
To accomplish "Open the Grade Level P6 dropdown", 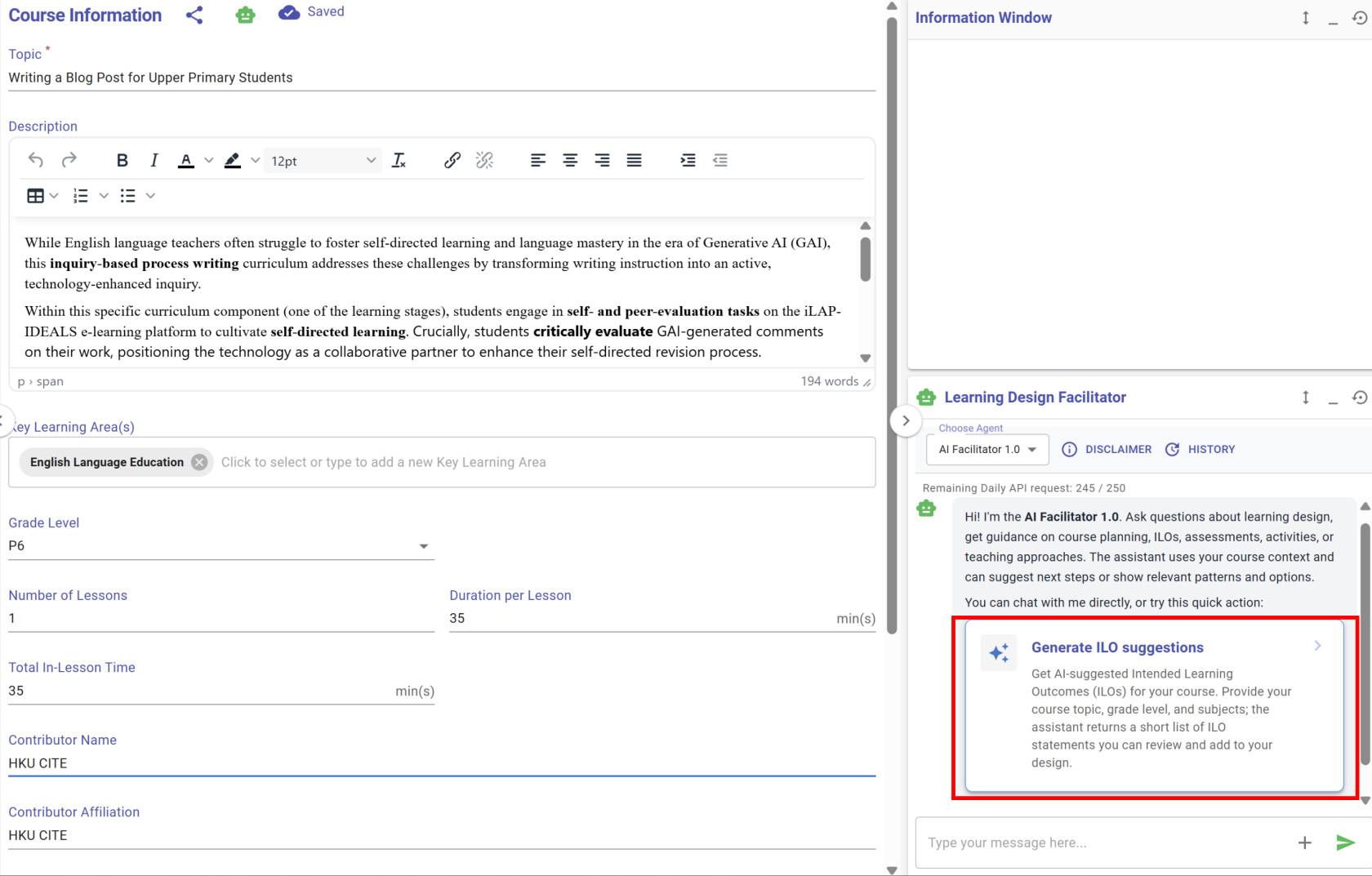I will (221, 546).
